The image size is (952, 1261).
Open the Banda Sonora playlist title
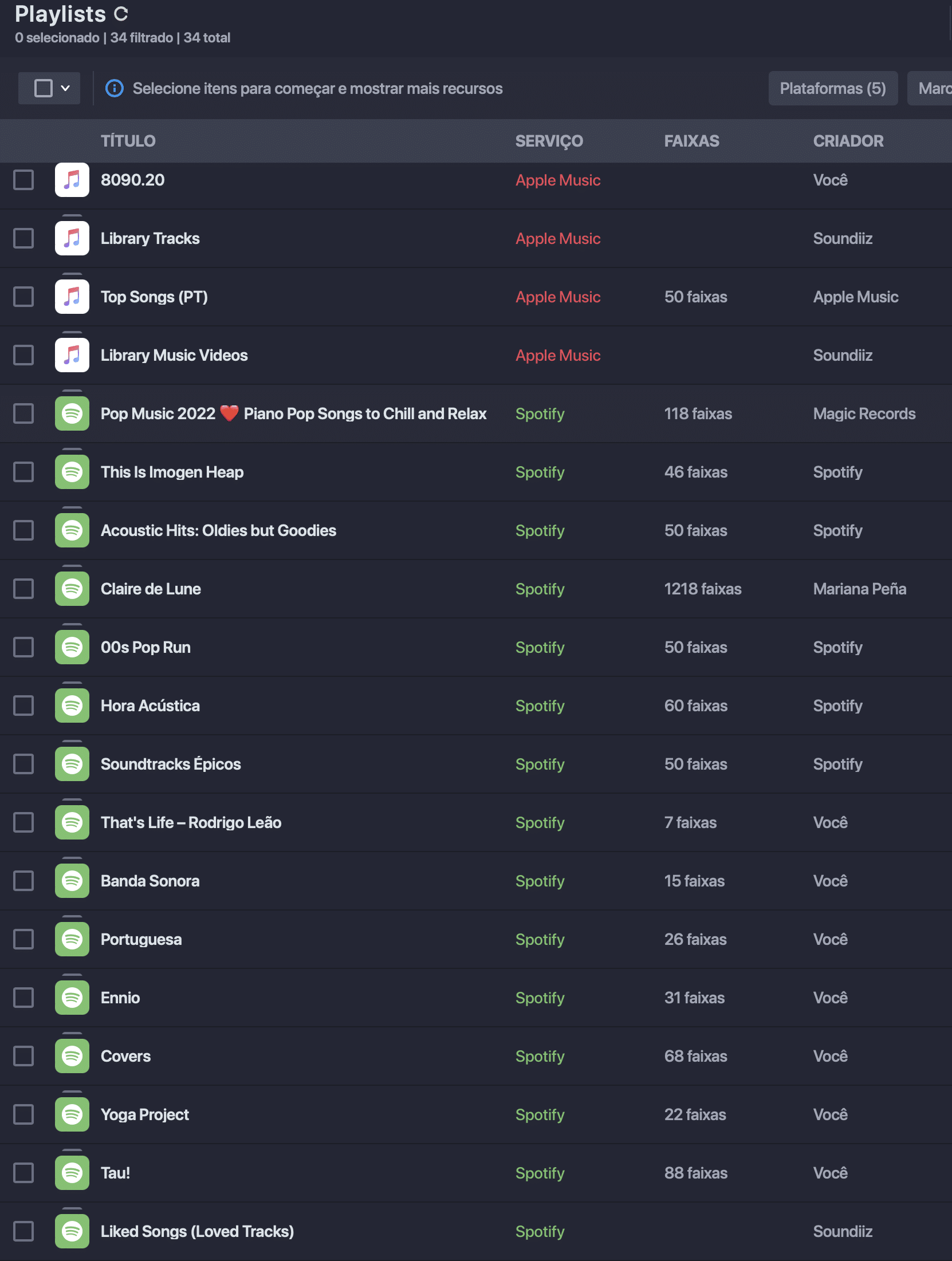150,881
